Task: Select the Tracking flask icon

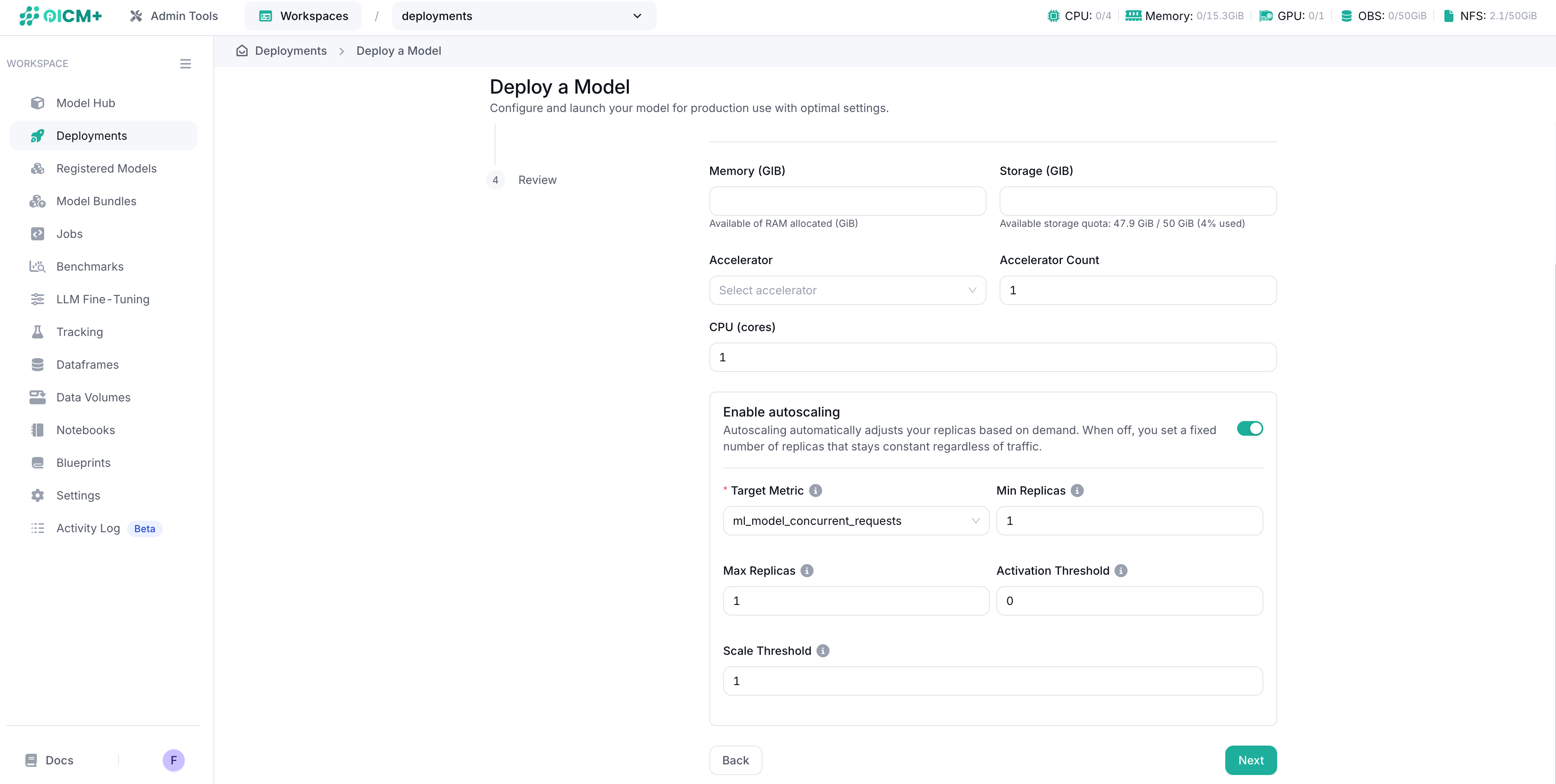Action: 38,332
